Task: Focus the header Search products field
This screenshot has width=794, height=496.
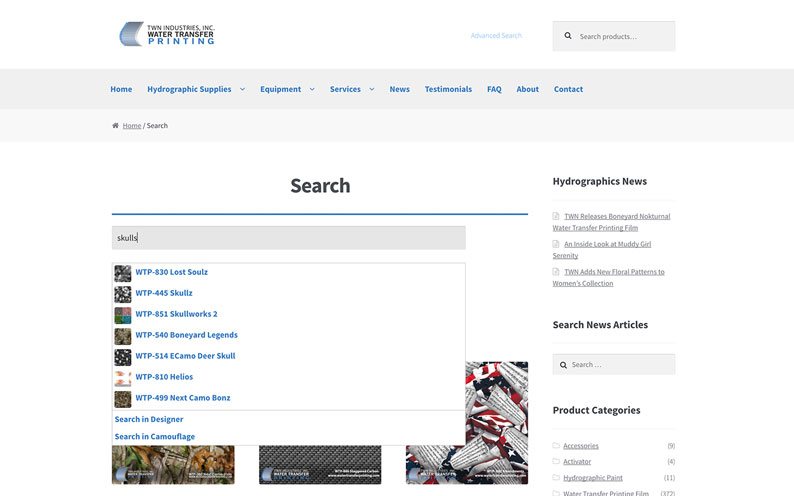Action: (614, 36)
